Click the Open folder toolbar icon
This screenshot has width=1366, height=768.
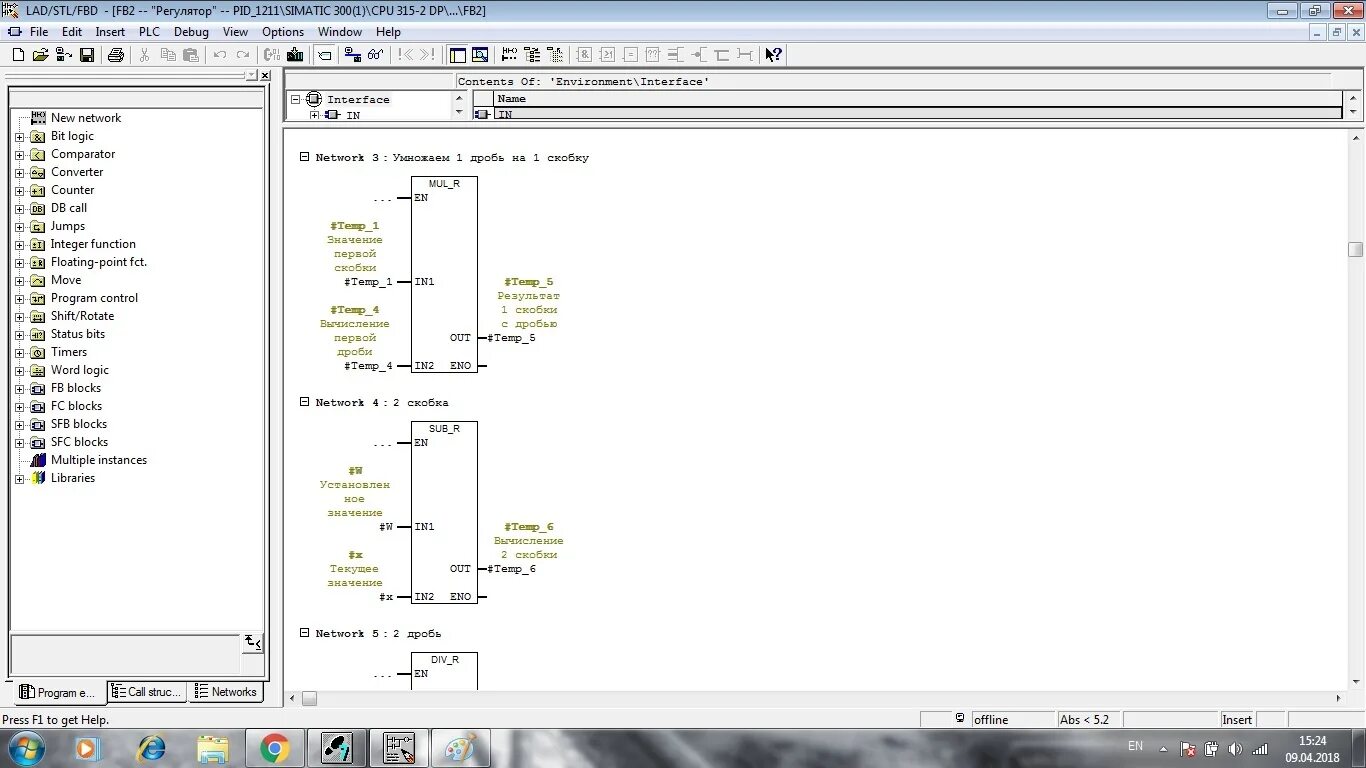pyautogui.click(x=41, y=55)
